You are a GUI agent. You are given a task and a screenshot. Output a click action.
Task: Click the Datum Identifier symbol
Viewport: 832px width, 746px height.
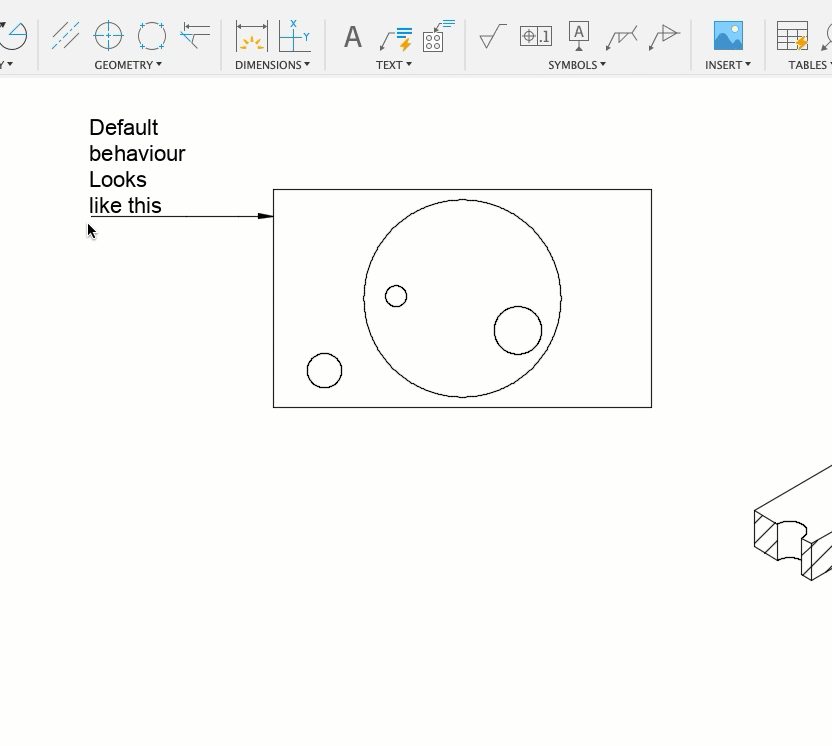point(579,36)
